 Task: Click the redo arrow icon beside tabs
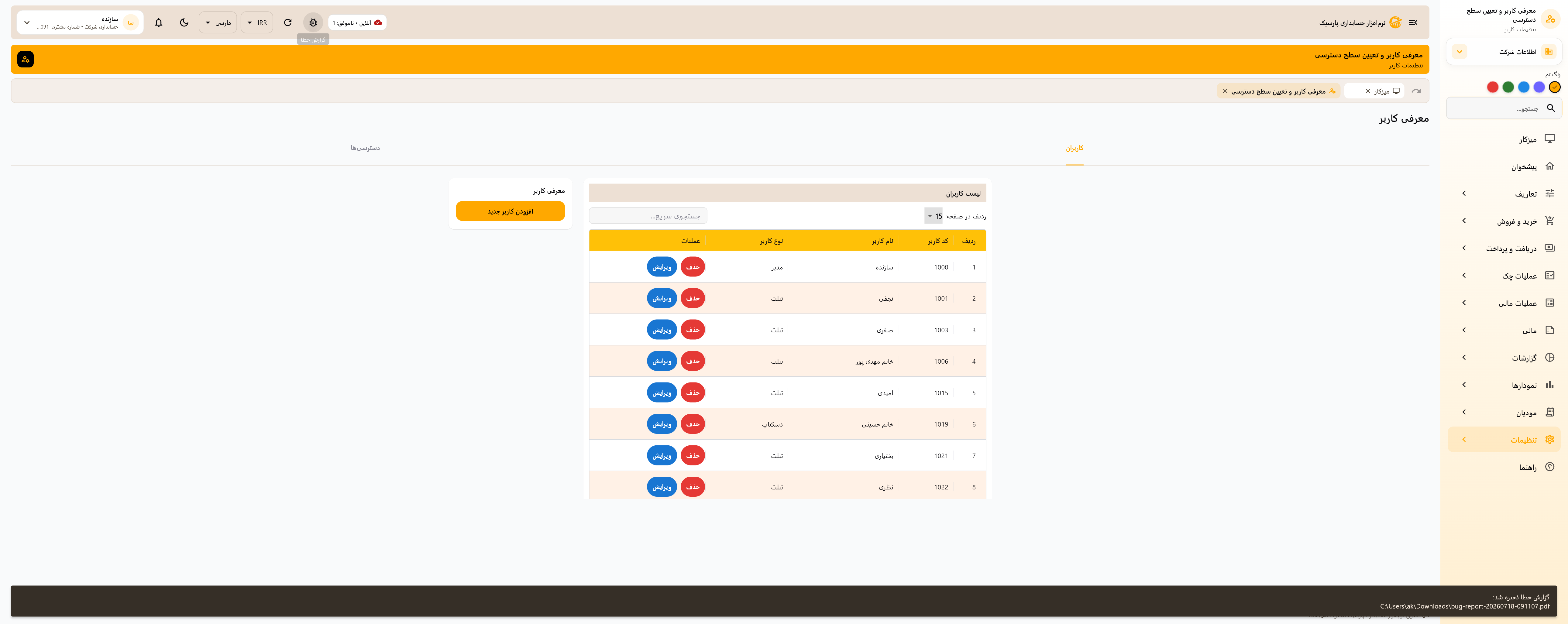click(1416, 91)
